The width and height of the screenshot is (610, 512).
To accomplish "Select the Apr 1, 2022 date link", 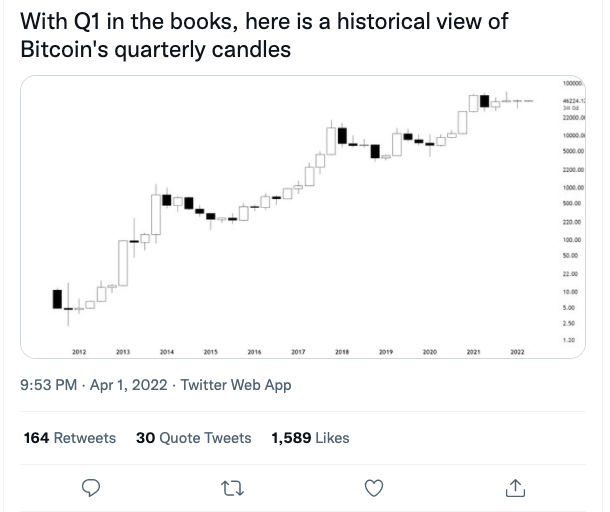I will (129, 385).
